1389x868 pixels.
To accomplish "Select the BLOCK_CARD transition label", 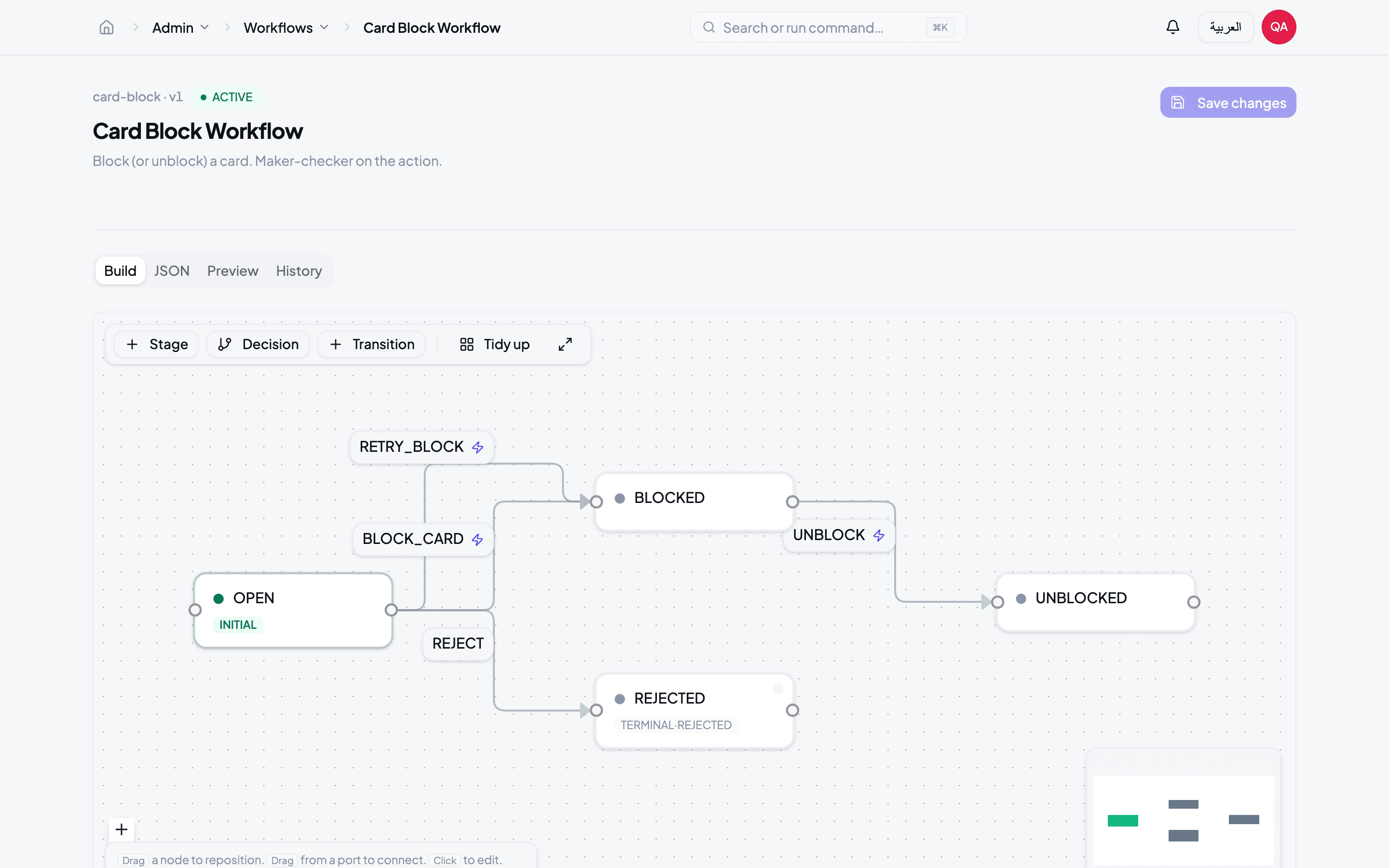I will click(x=423, y=540).
